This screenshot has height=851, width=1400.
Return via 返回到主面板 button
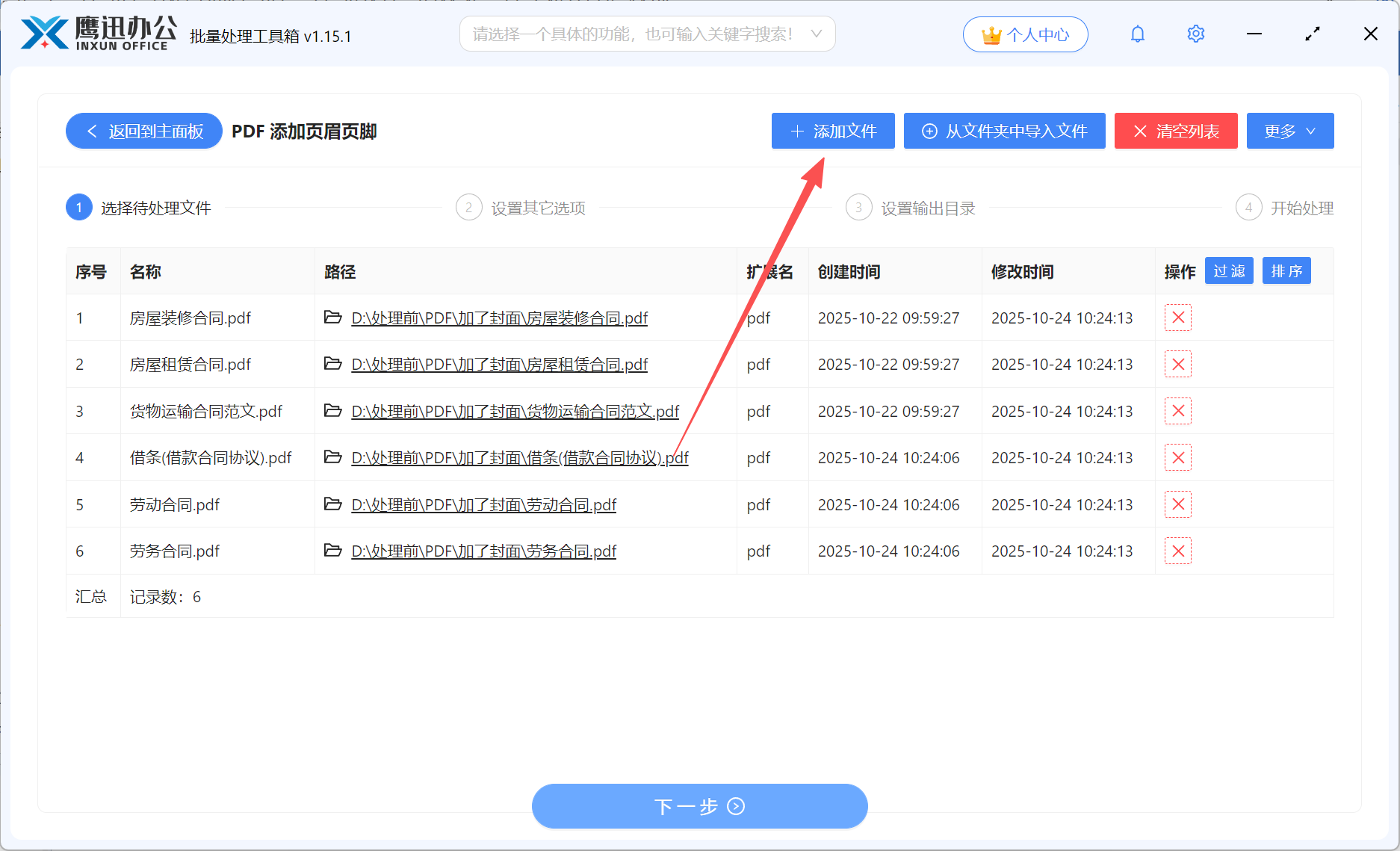144,131
